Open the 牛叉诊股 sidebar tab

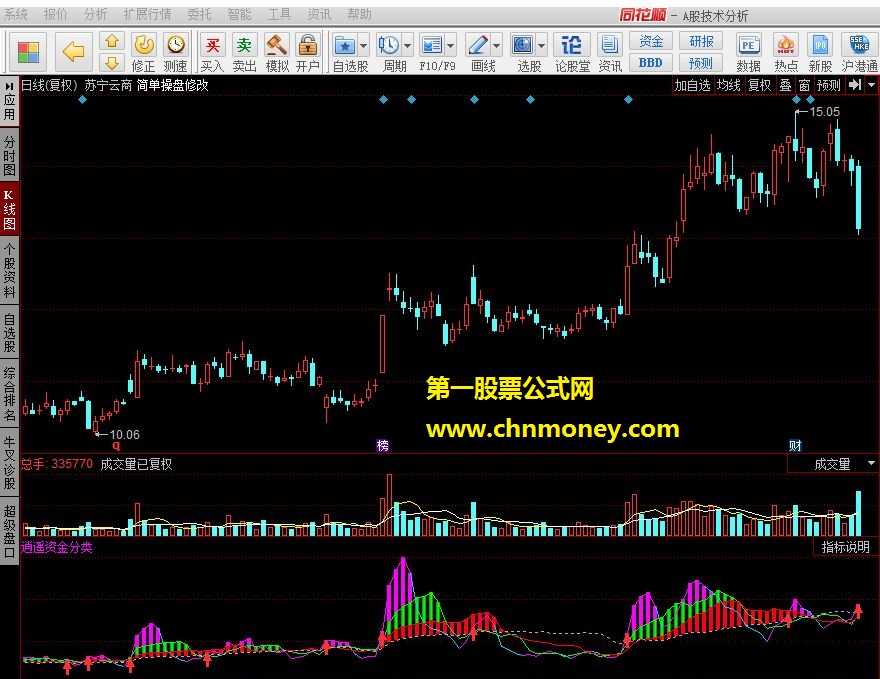coord(9,461)
